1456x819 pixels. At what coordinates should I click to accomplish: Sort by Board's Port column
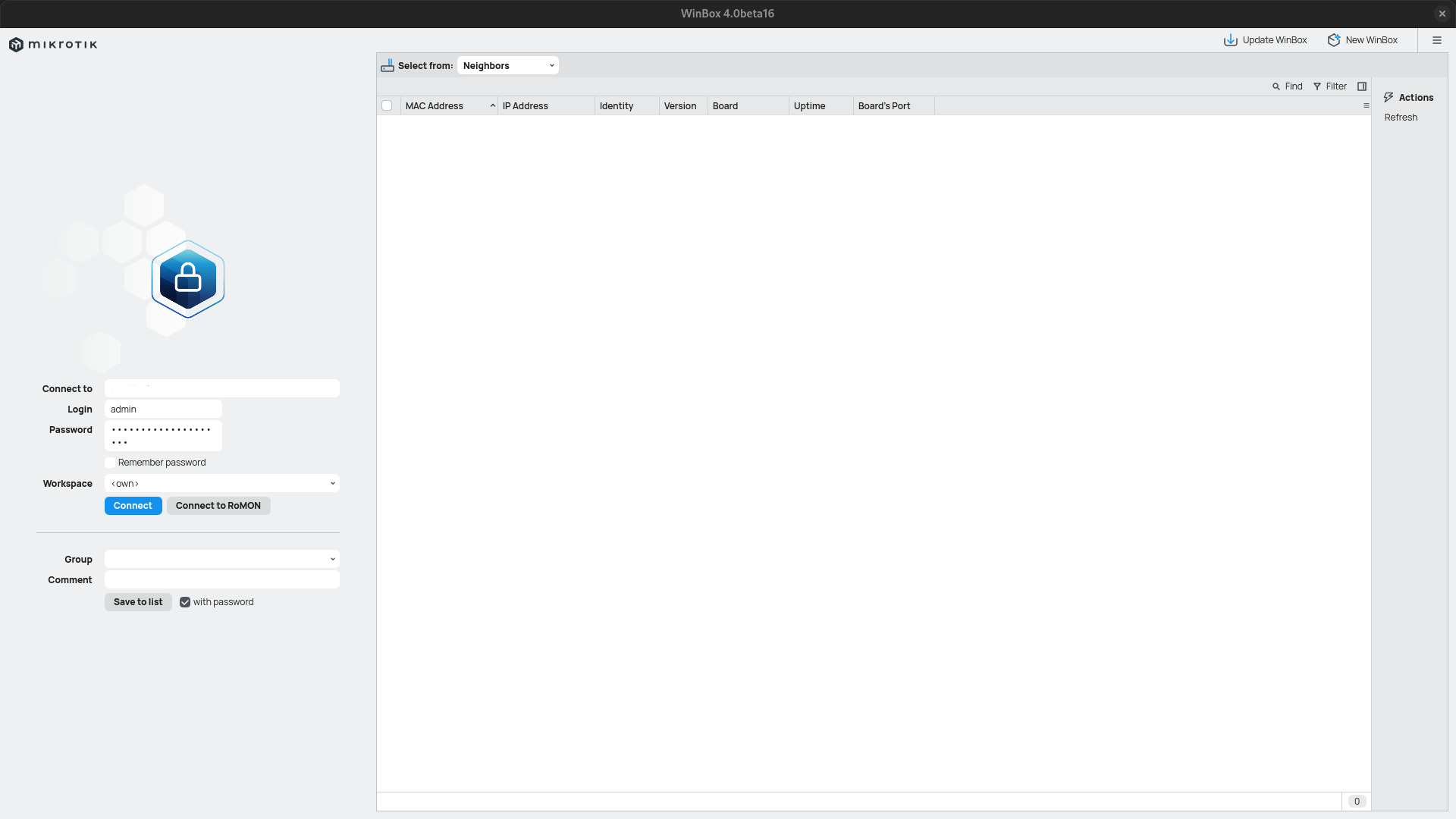tap(894, 106)
